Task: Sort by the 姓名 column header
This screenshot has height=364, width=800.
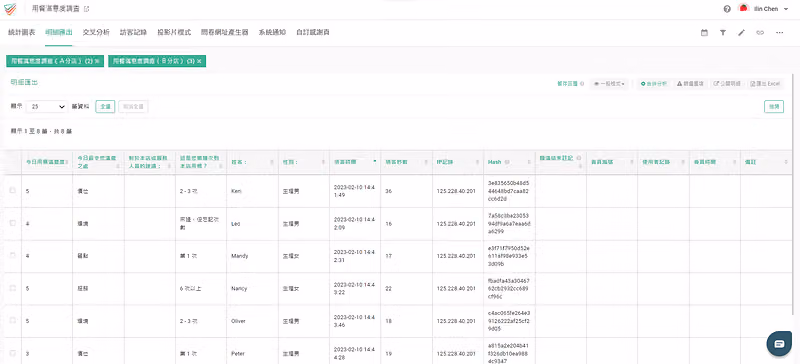Action: [253, 162]
